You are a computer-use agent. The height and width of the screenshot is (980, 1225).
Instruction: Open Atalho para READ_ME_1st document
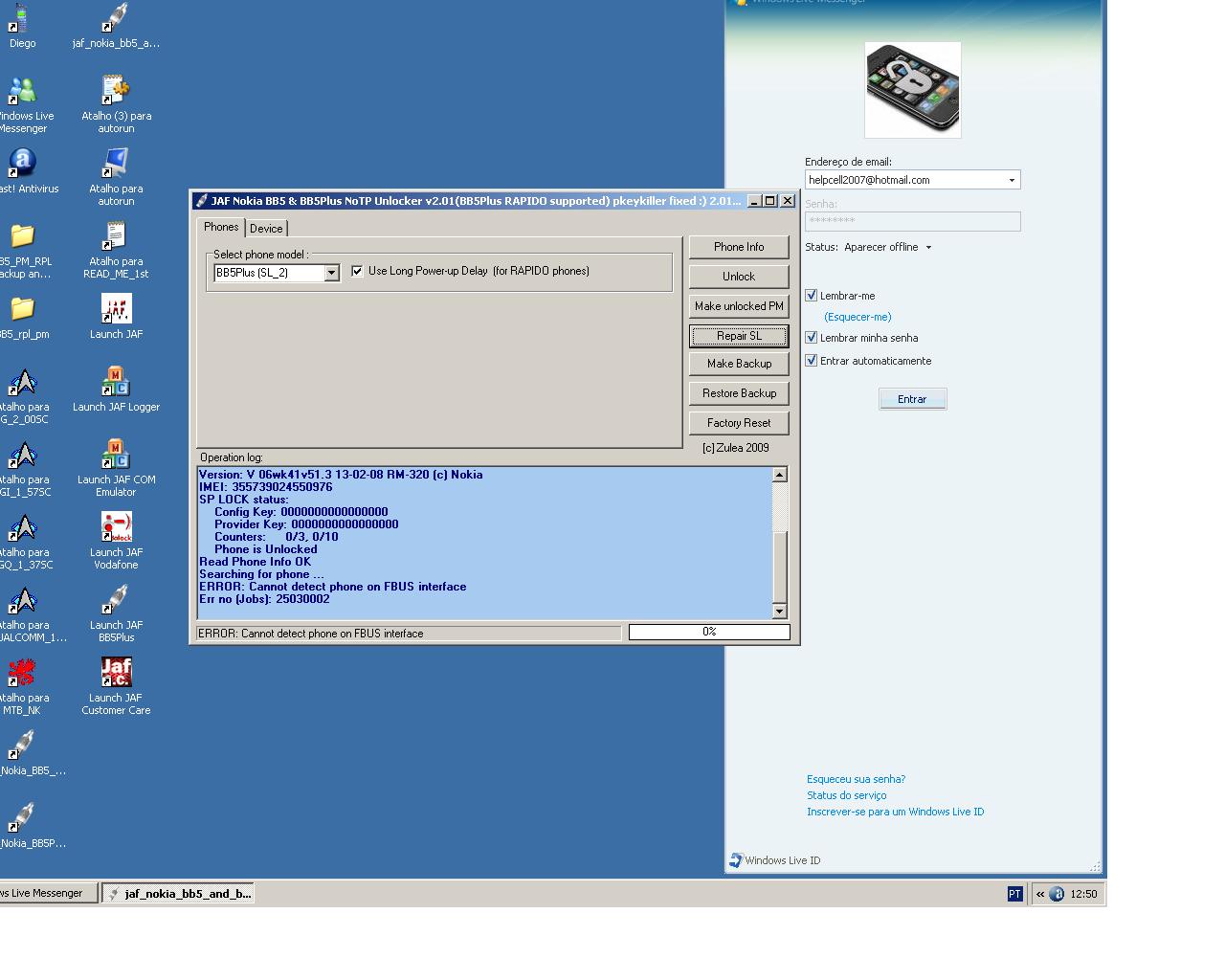(x=116, y=251)
